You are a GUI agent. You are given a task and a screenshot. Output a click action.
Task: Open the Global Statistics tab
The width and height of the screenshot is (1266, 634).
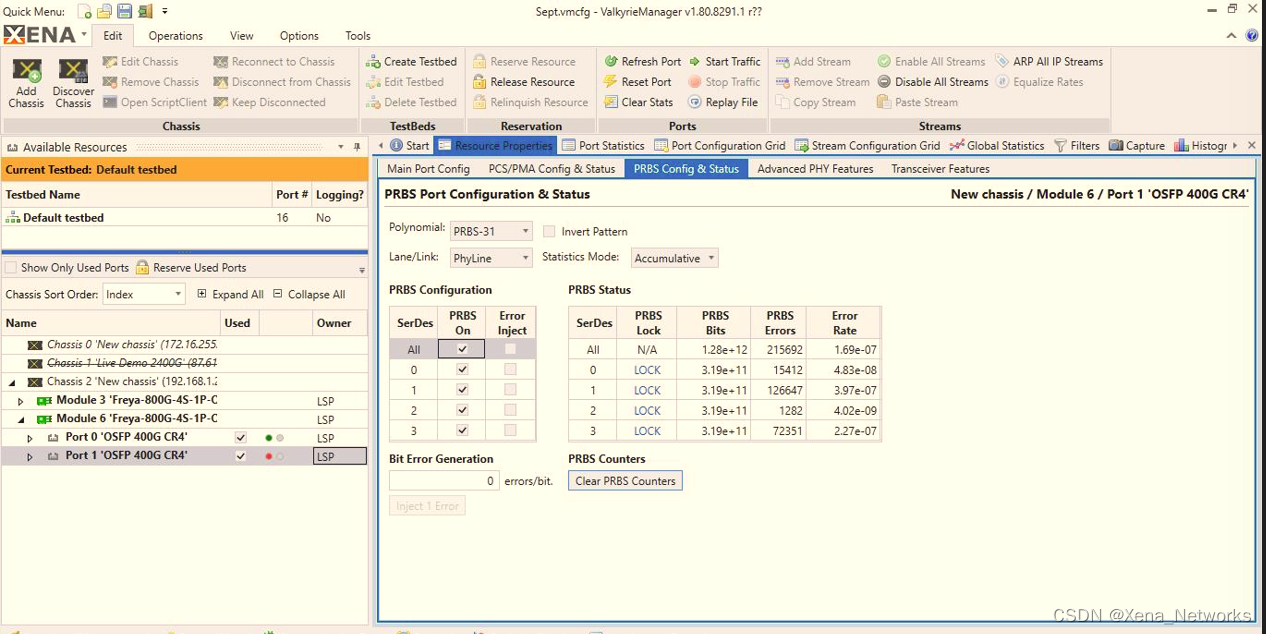(x=997, y=145)
